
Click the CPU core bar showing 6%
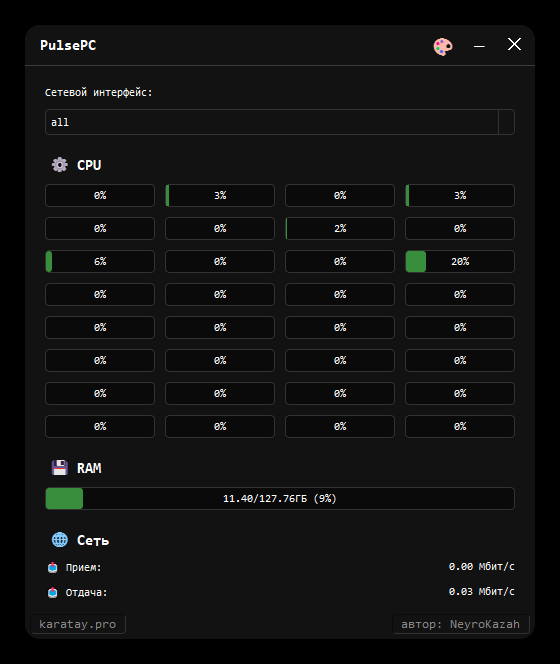(x=100, y=261)
